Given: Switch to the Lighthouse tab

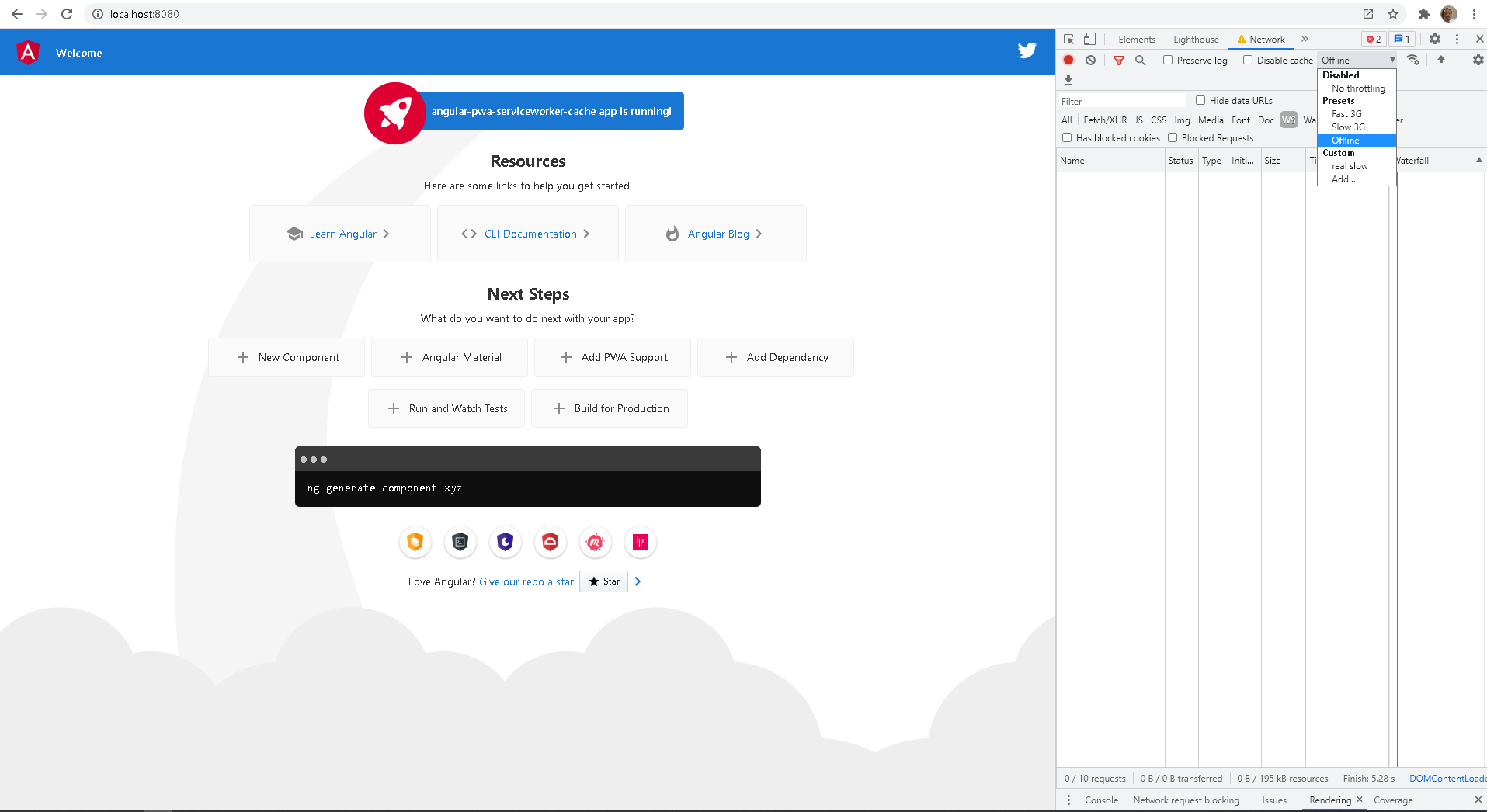Looking at the screenshot, I should 1196,40.
